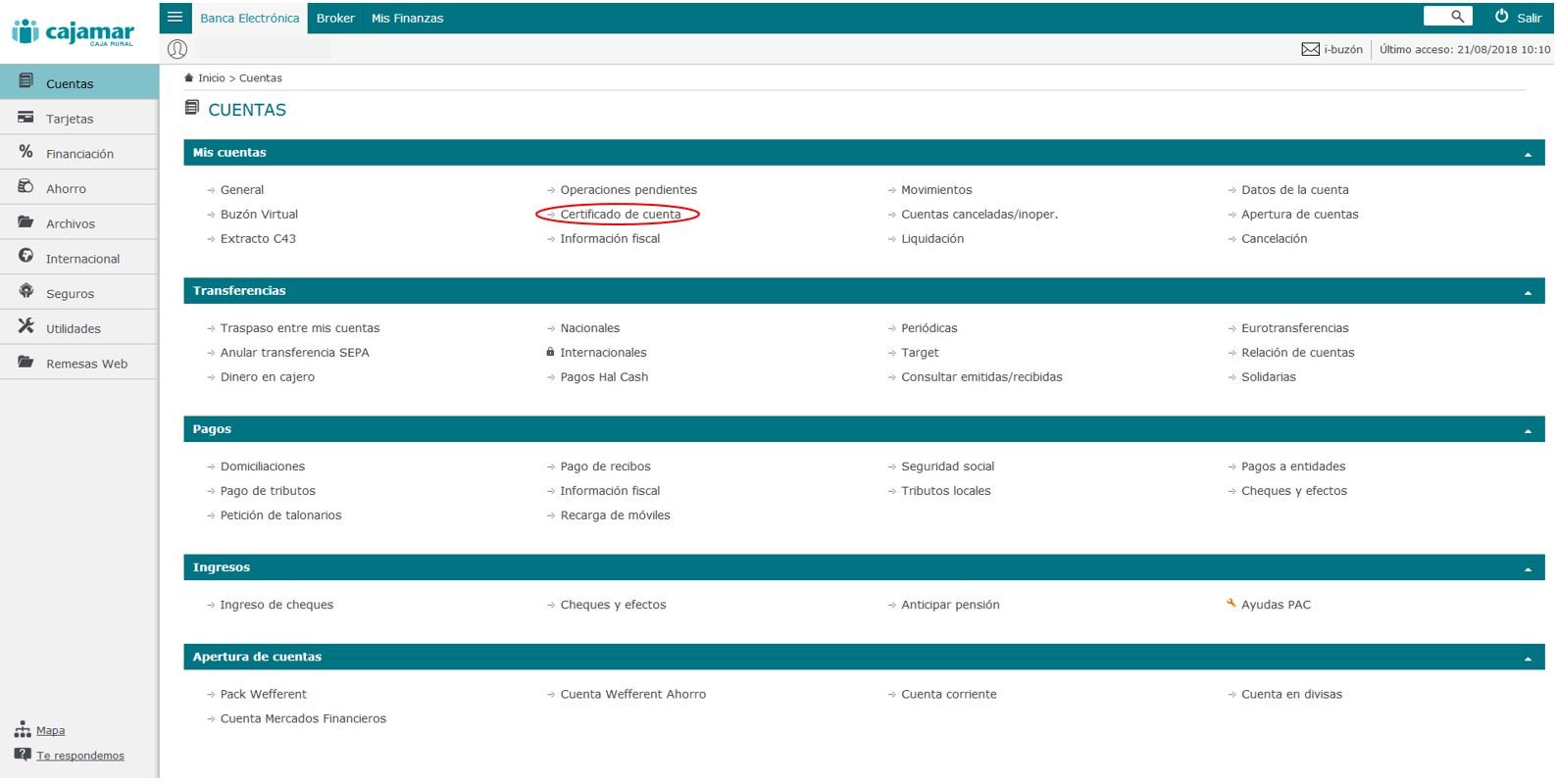This screenshot has width=1556, height=784.
Task: Click Cuenta en divisas link
Action: tap(1291, 694)
